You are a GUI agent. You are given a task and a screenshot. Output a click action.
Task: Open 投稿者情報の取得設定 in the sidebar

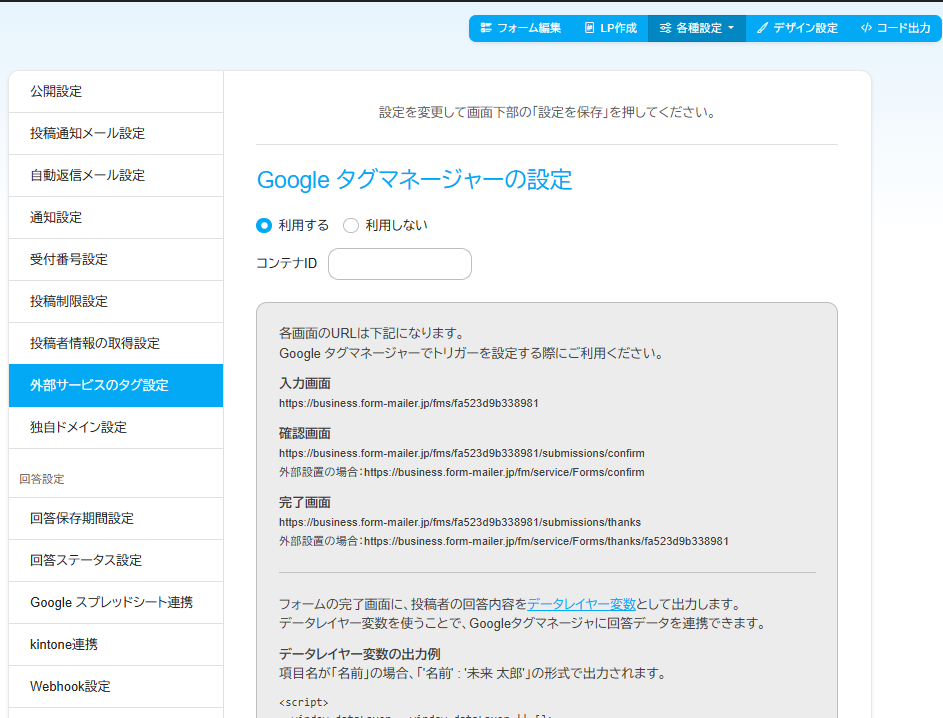(x=116, y=343)
